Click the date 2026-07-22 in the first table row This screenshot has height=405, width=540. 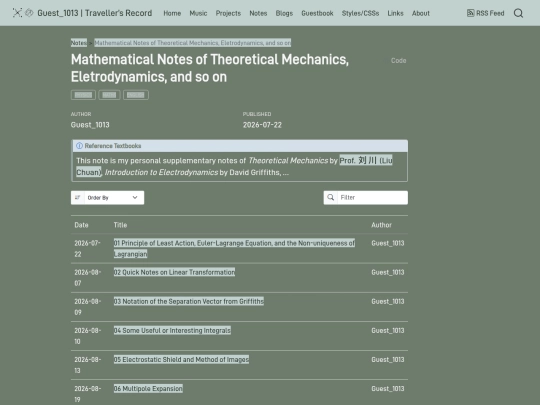click(x=87, y=248)
